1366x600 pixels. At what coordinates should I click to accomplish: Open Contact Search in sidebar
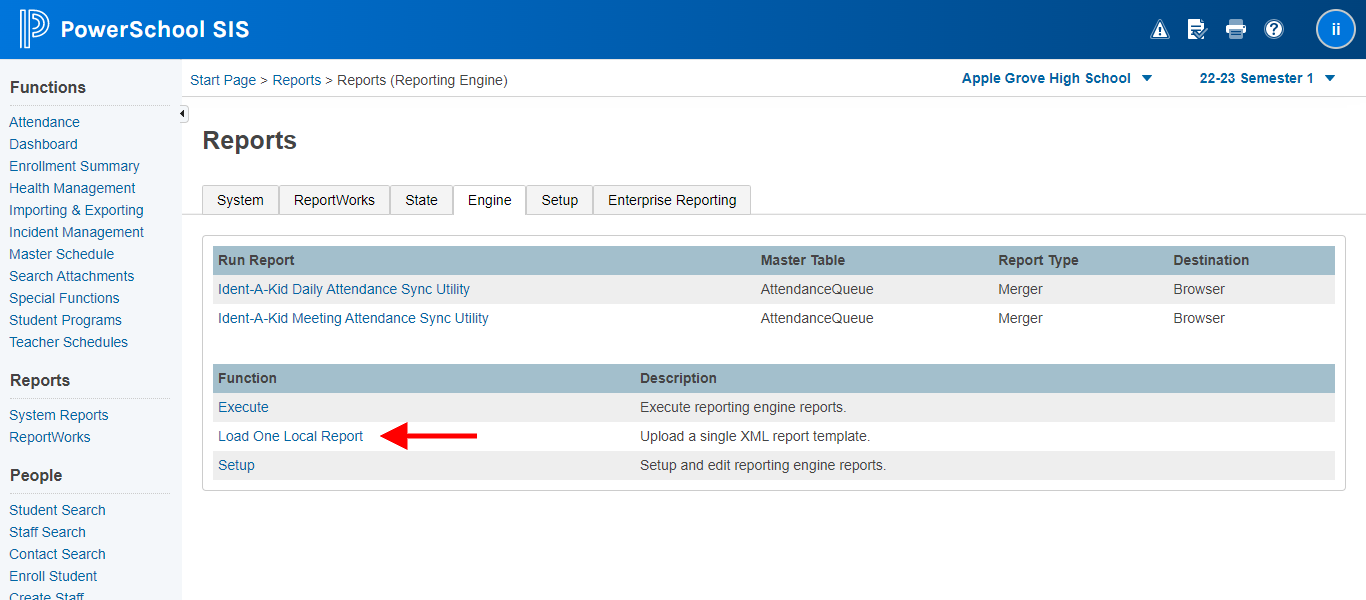click(x=57, y=554)
